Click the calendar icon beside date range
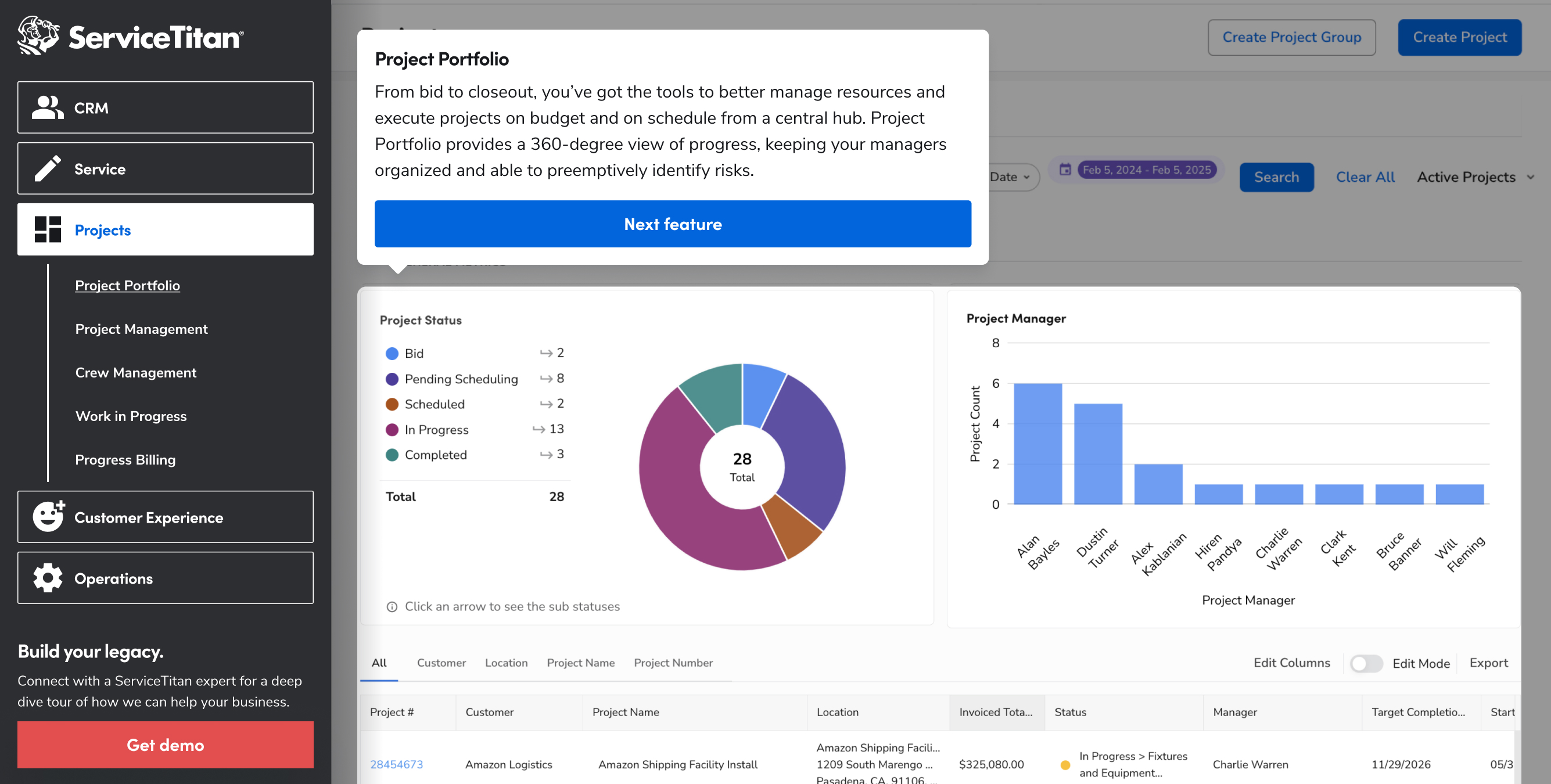 1065,170
